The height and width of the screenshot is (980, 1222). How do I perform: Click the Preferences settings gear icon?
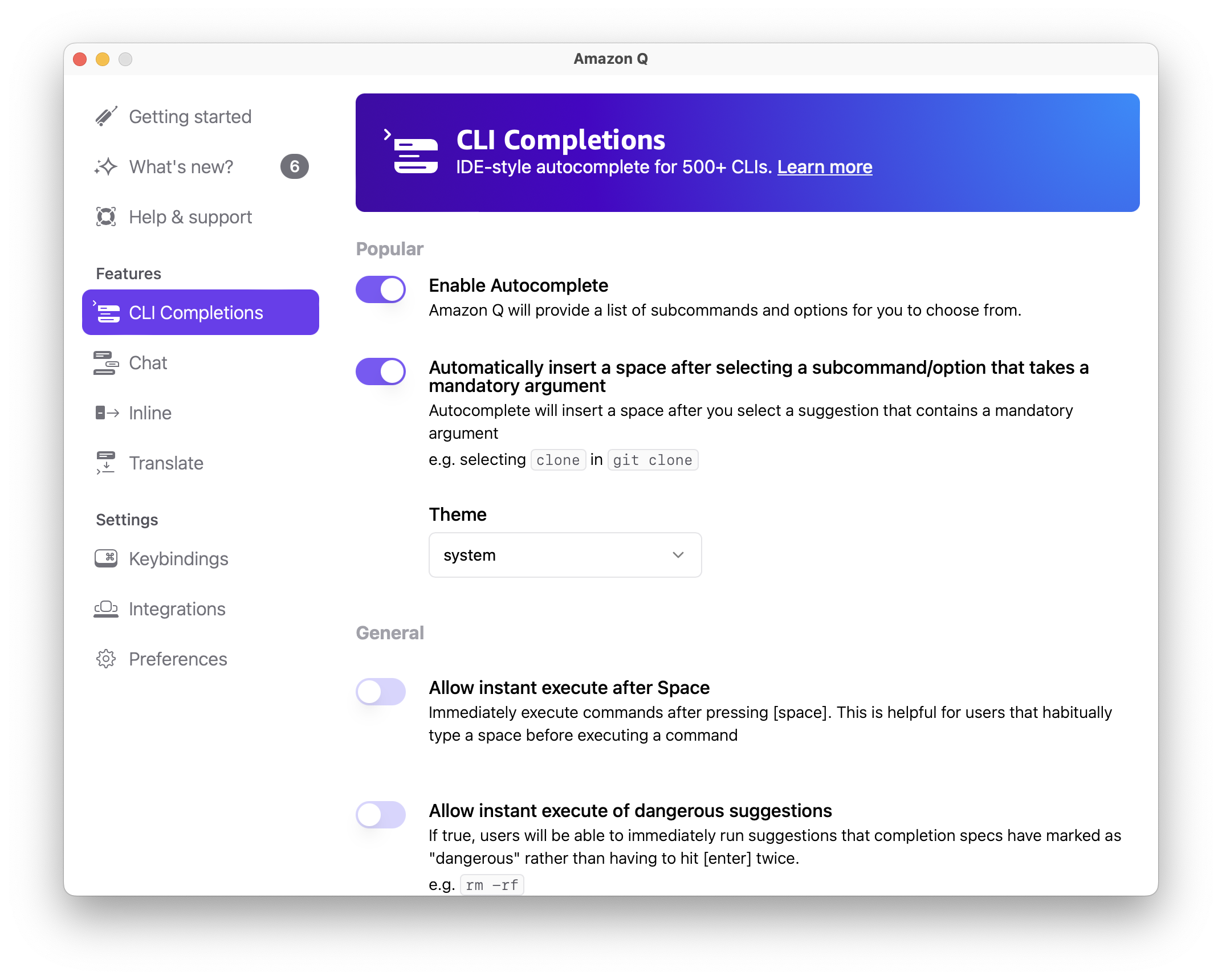[x=106, y=658]
